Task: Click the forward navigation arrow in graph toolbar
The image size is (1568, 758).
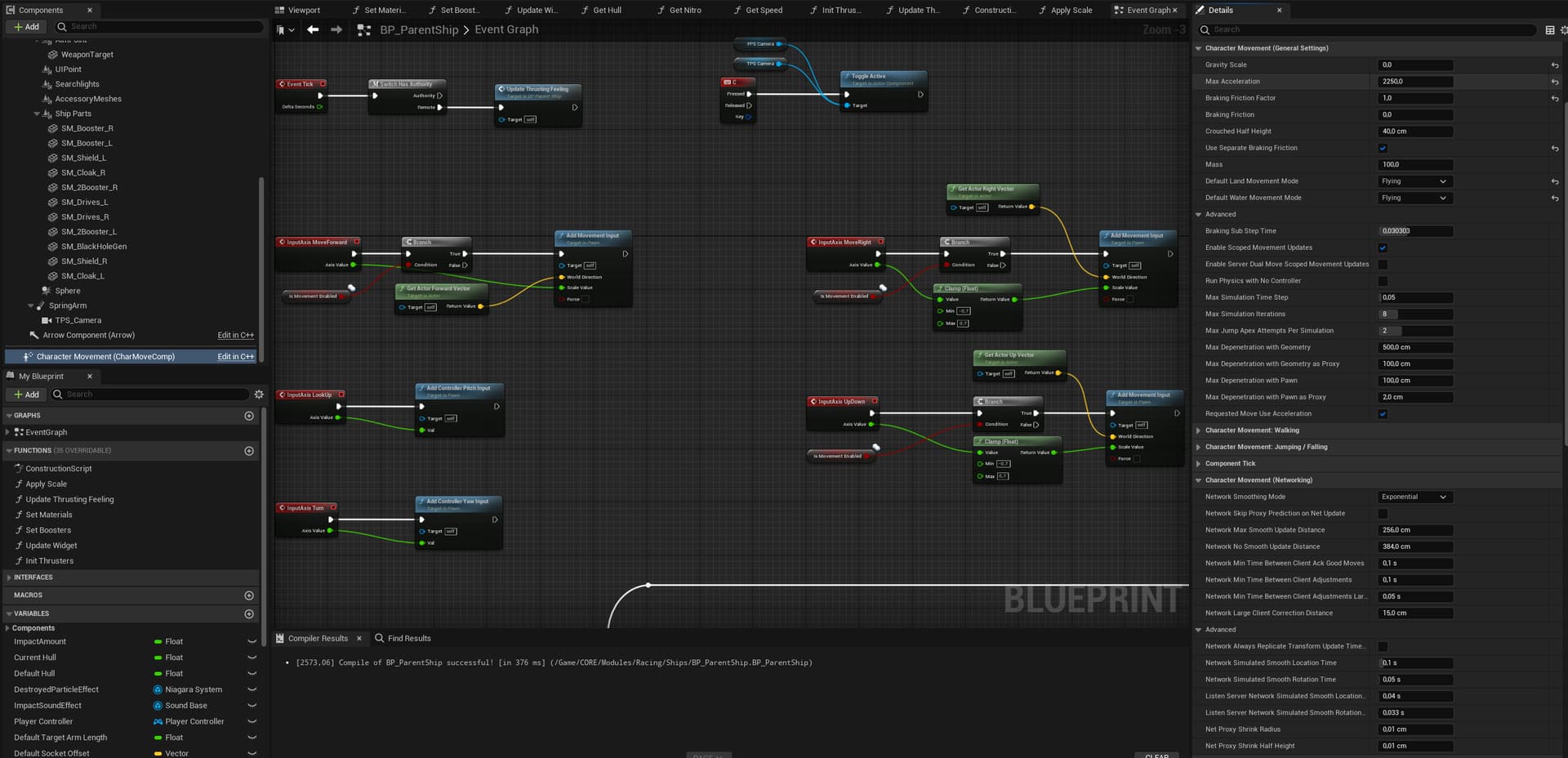Action: point(336,29)
